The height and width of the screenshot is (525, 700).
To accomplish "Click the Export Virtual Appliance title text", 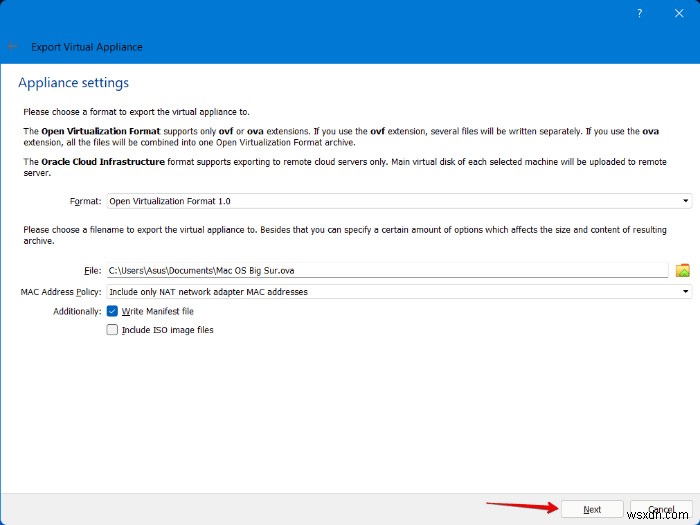I will [87, 47].
